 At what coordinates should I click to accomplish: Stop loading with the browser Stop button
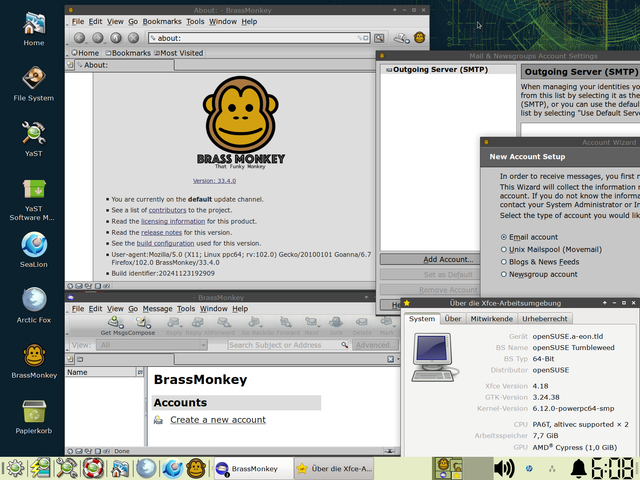click(133, 38)
